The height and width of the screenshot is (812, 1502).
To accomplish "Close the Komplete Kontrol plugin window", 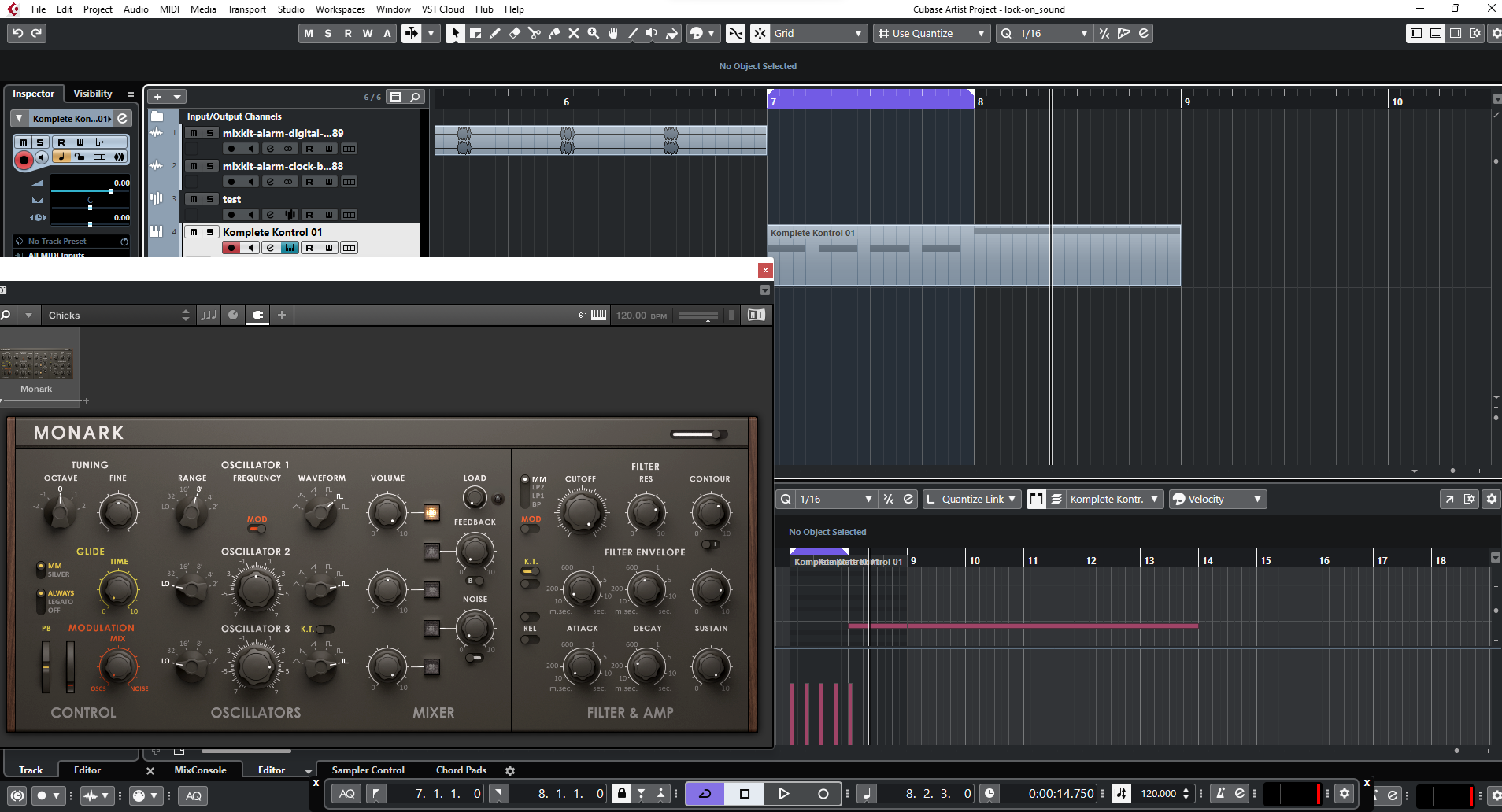I will [x=764, y=270].
